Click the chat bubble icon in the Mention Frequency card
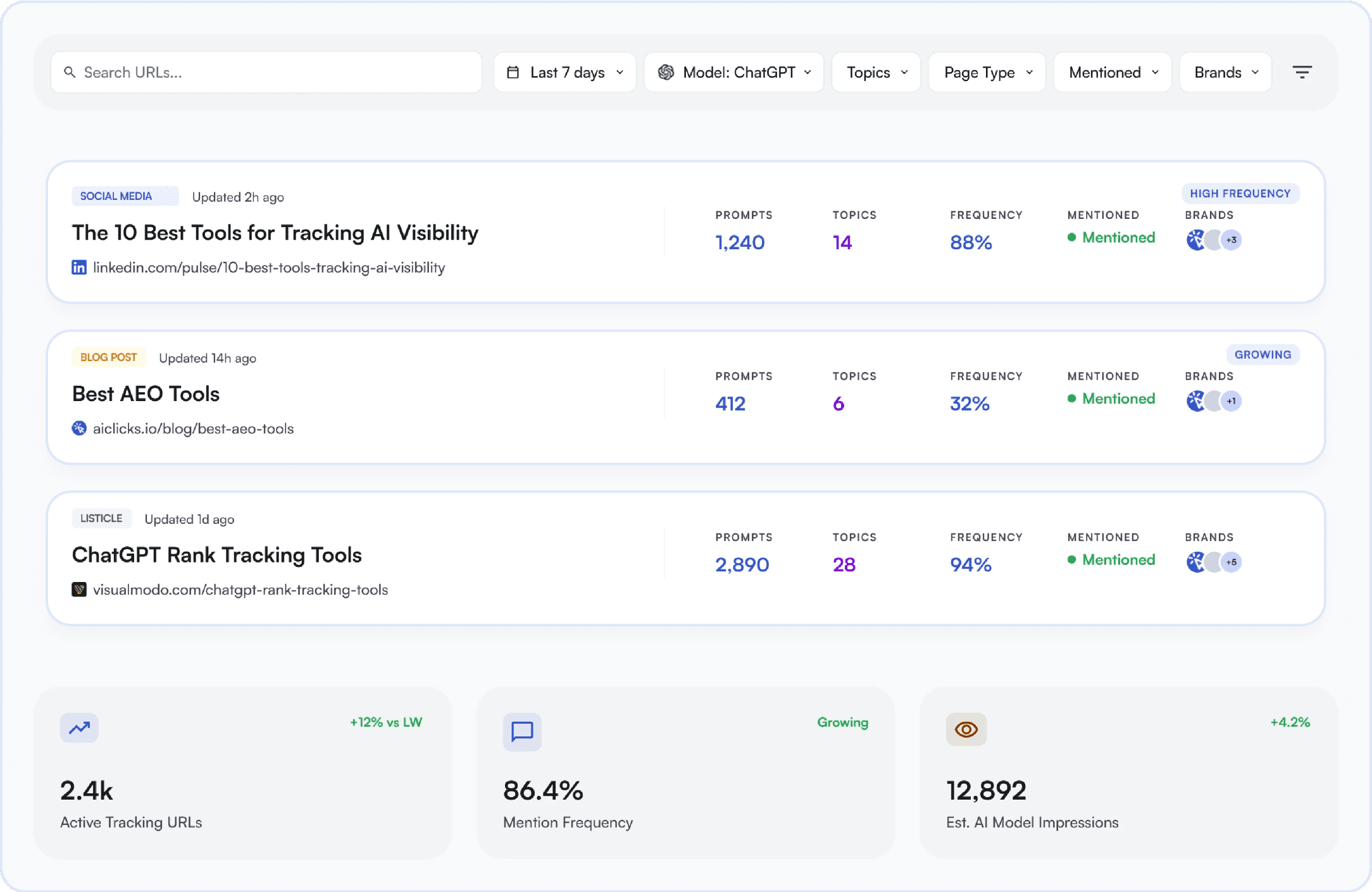 (x=522, y=731)
